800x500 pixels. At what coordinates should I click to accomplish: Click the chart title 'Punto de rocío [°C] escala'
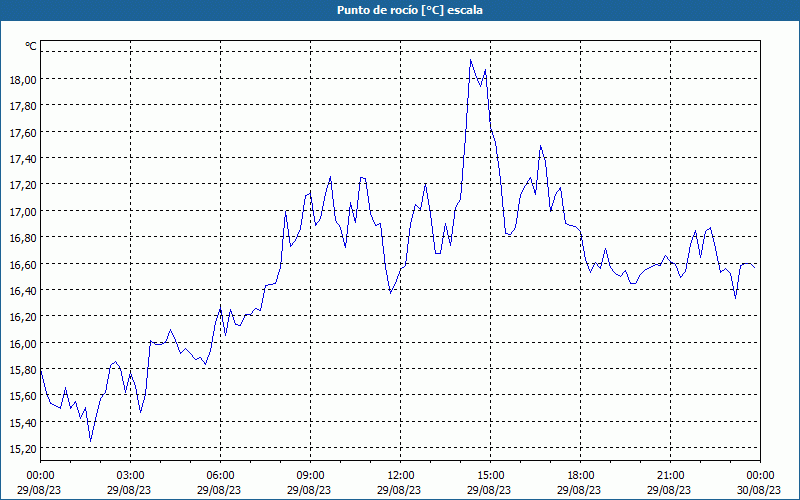pos(410,10)
